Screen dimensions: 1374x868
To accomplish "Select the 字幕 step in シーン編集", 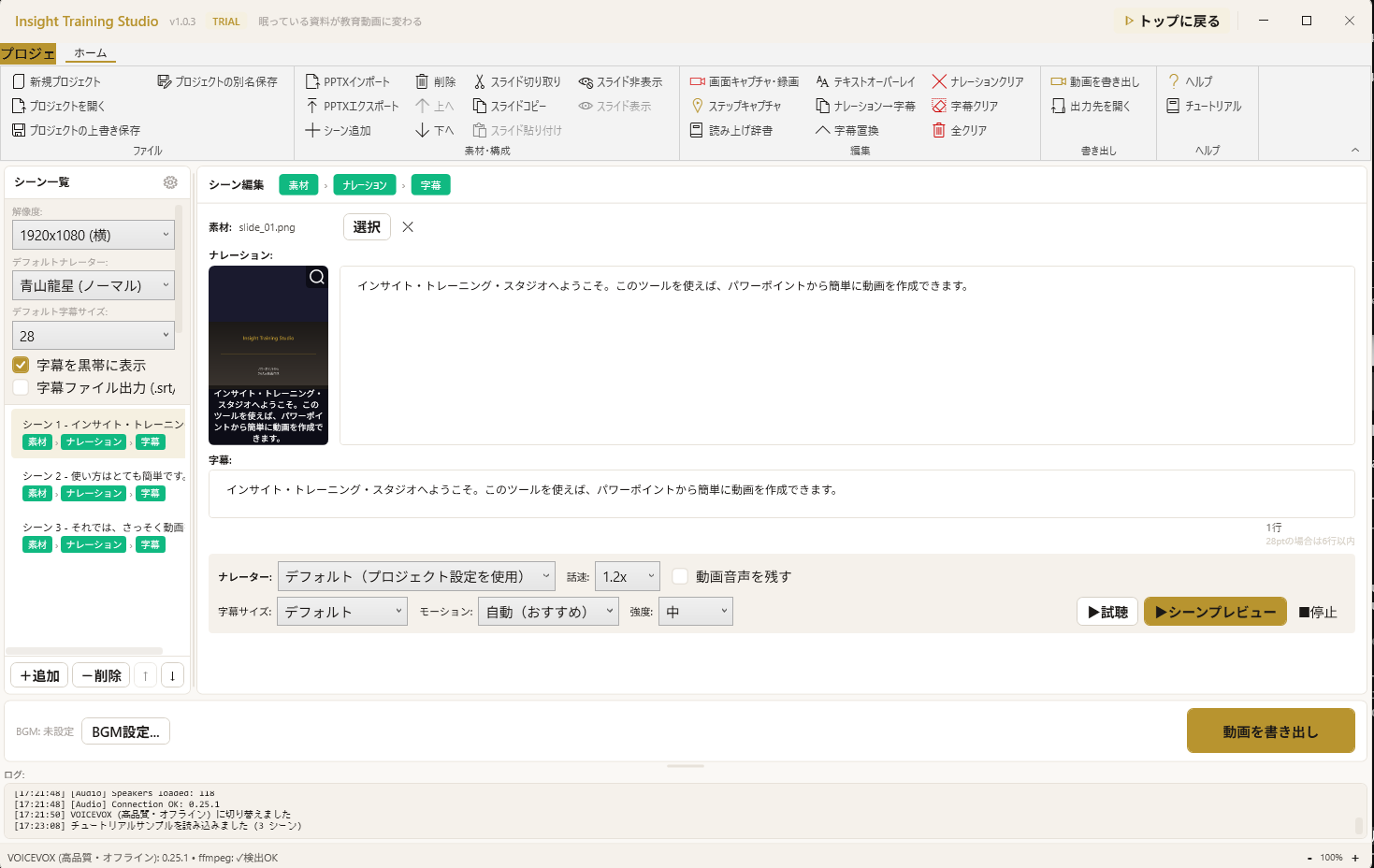I will 430,184.
